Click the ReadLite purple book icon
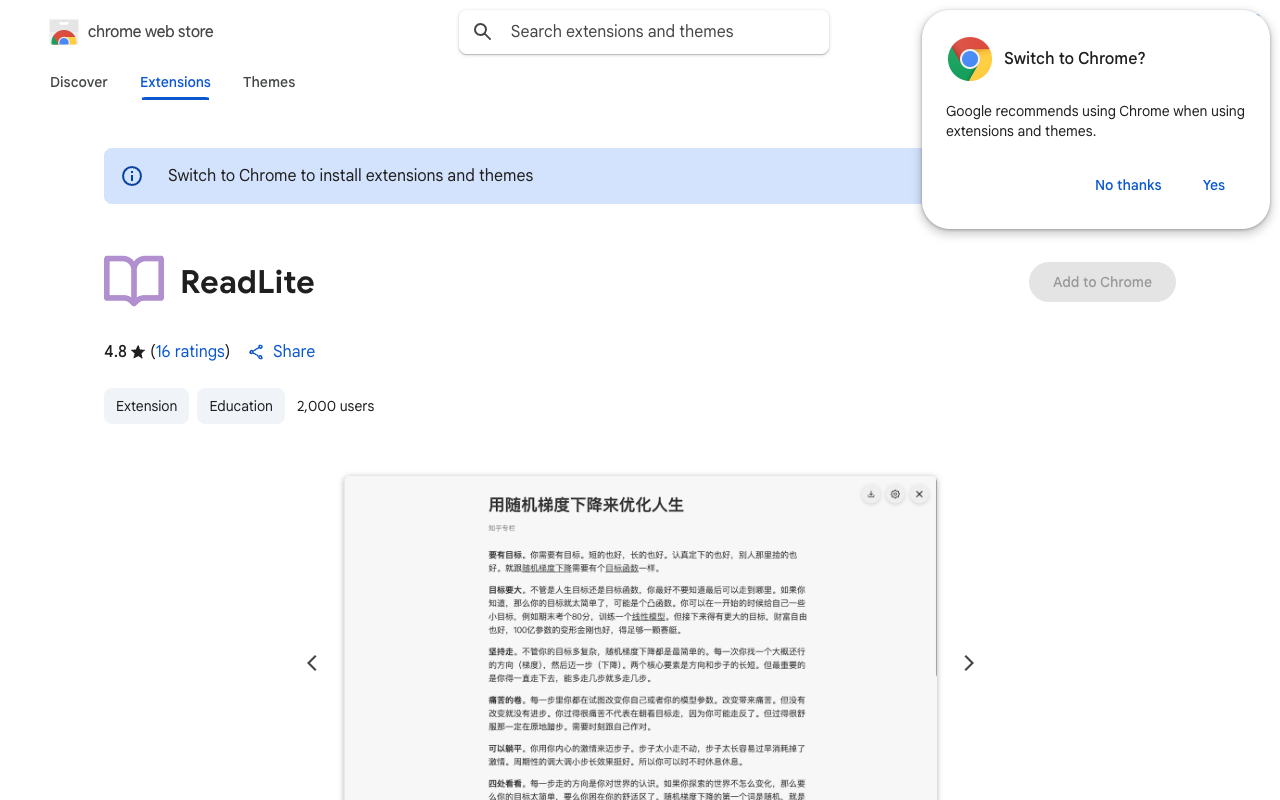Viewport: 1280px width, 800px height. coord(134,281)
